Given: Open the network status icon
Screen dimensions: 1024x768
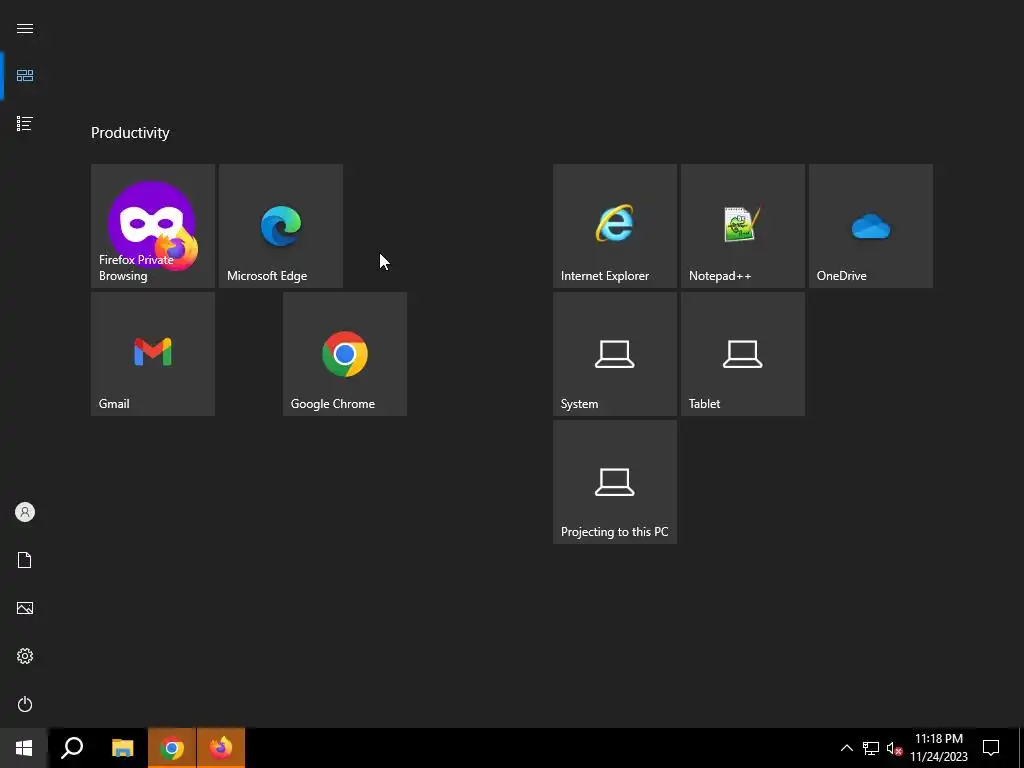Looking at the screenshot, I should click(871, 748).
